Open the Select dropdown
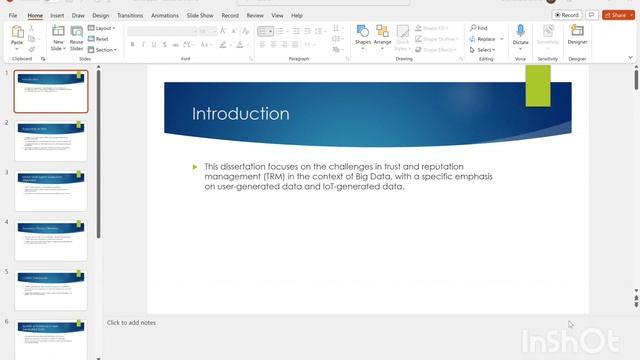The width and height of the screenshot is (640, 360). [482, 50]
